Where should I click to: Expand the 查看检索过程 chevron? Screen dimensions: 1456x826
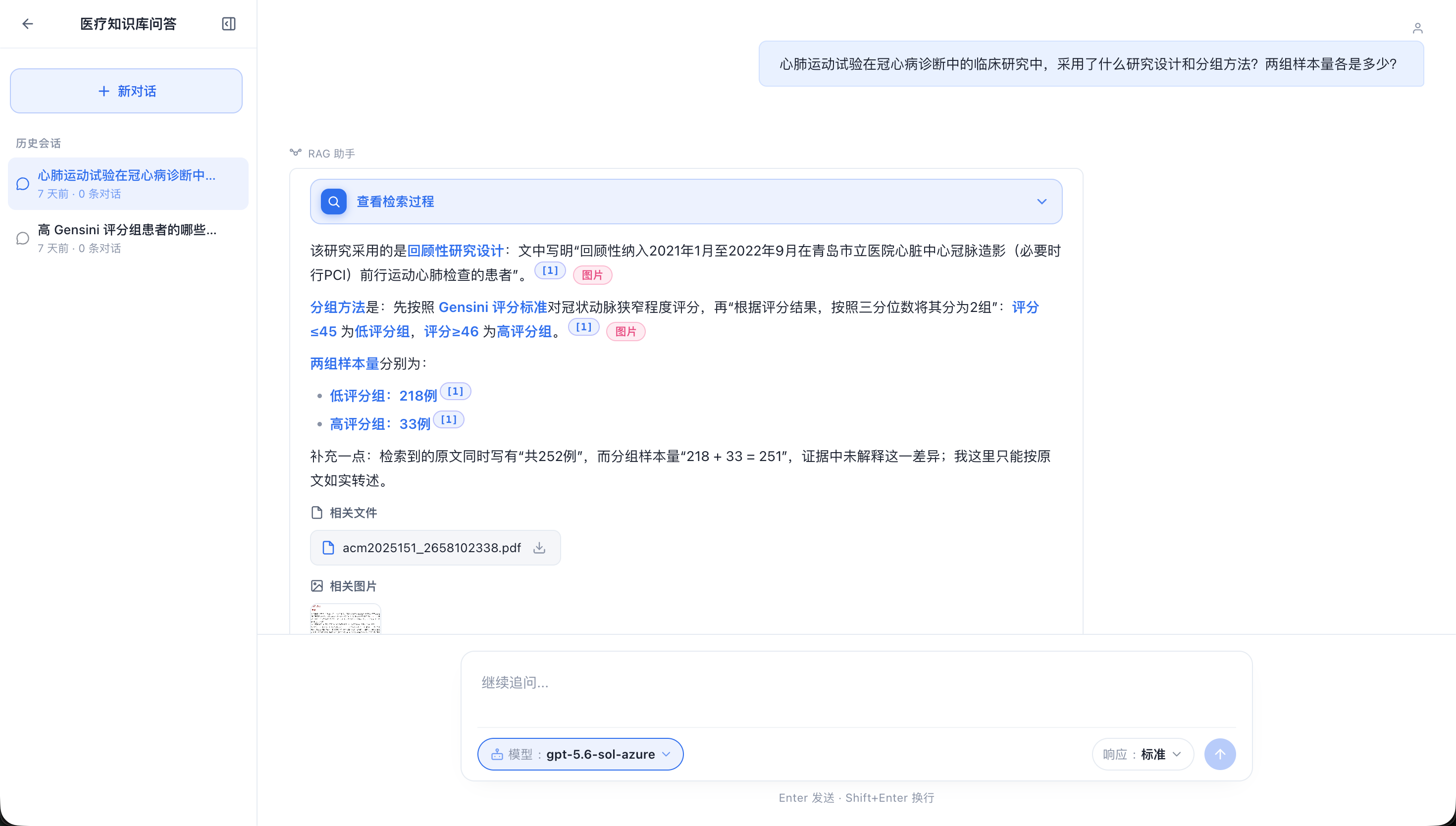(x=1042, y=202)
